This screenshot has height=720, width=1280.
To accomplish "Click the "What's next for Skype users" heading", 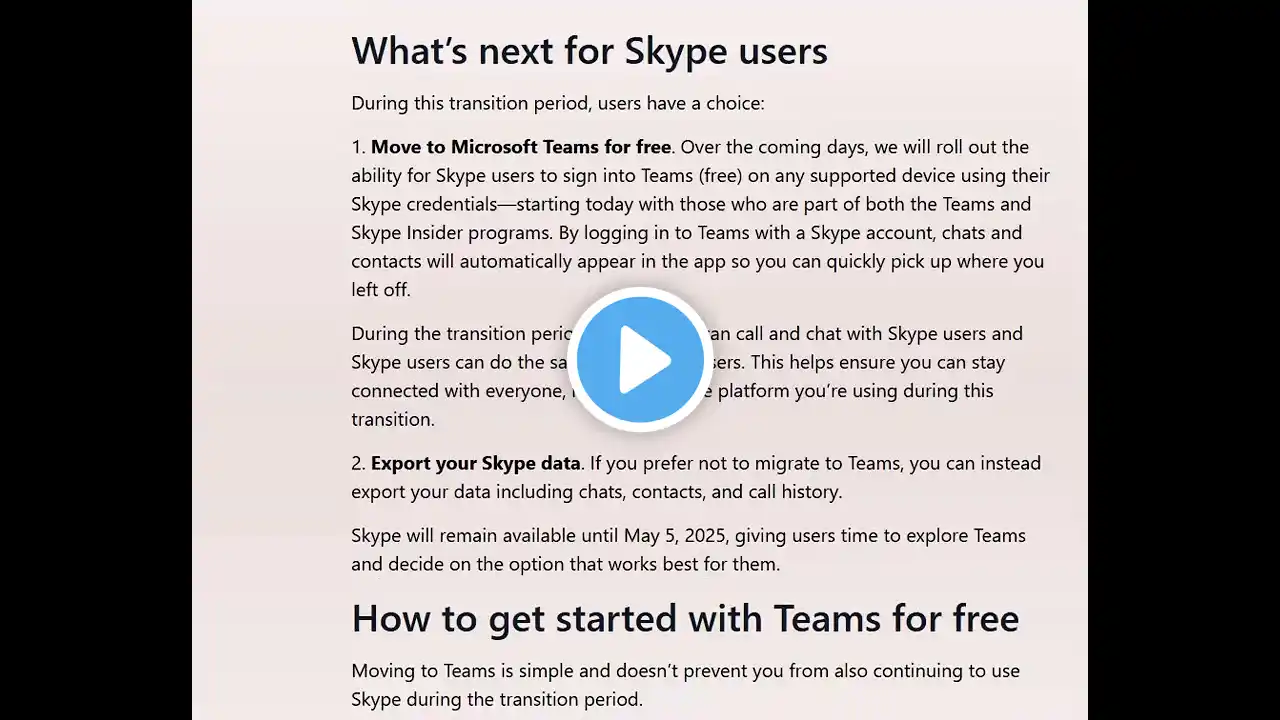I will coord(589,50).
